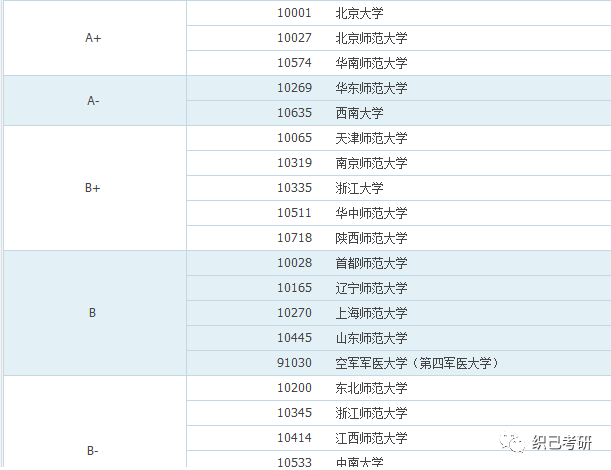Screen dimensions: 611x470
Task: Select school code 10165
Action: 294,288
